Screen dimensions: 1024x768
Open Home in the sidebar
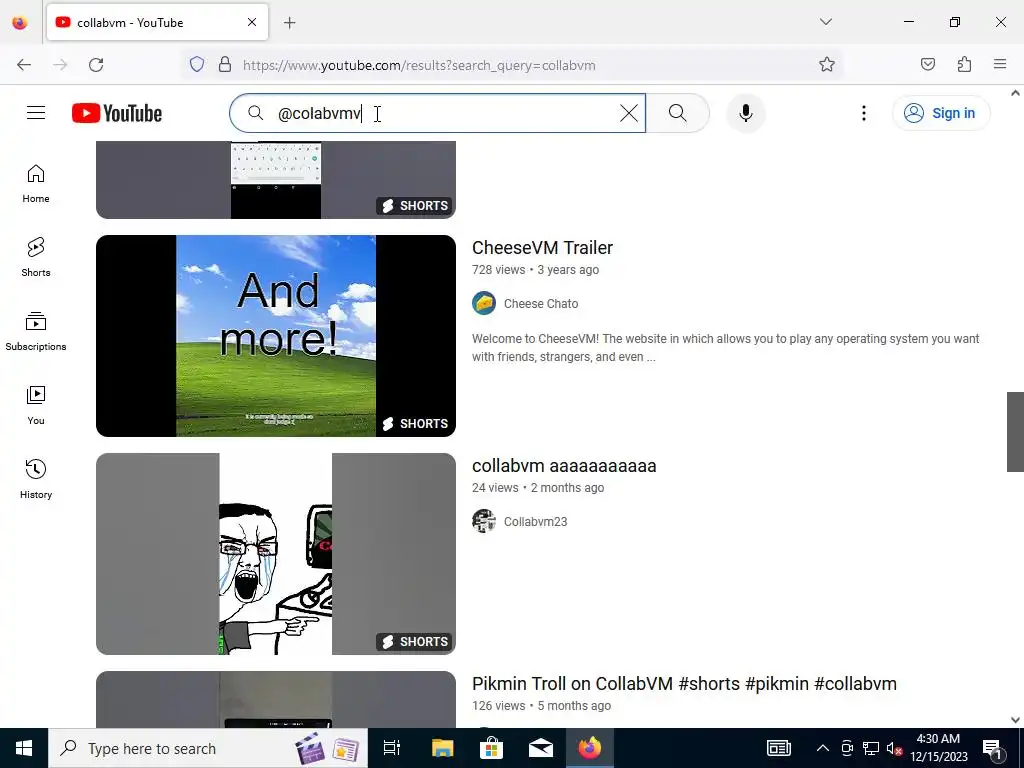pos(36,184)
